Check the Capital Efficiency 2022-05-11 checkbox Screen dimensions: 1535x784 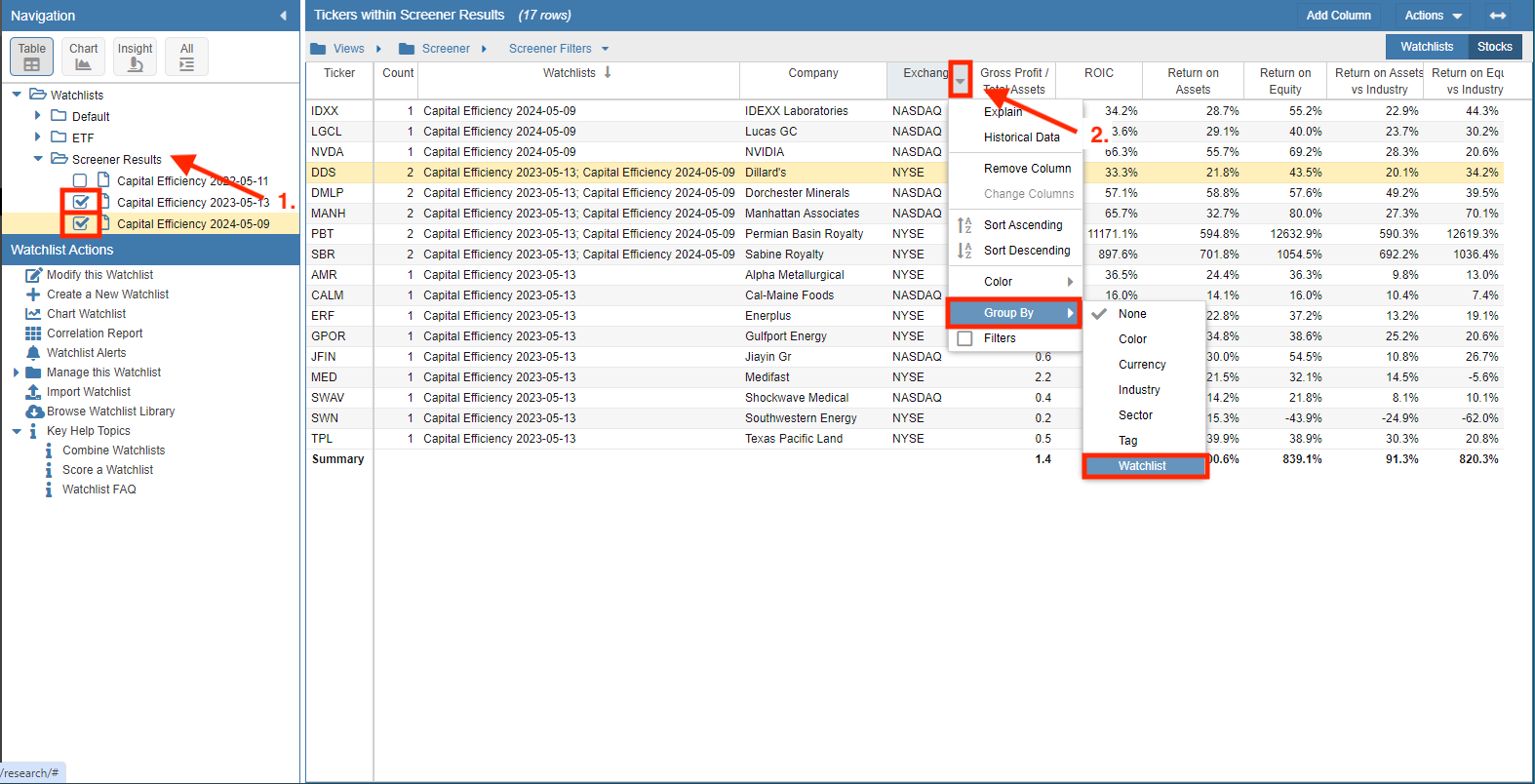[80, 180]
